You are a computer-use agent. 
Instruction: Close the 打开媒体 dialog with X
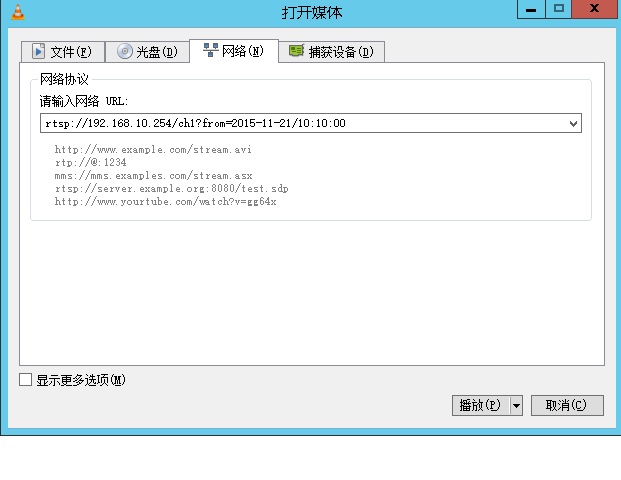coord(594,9)
